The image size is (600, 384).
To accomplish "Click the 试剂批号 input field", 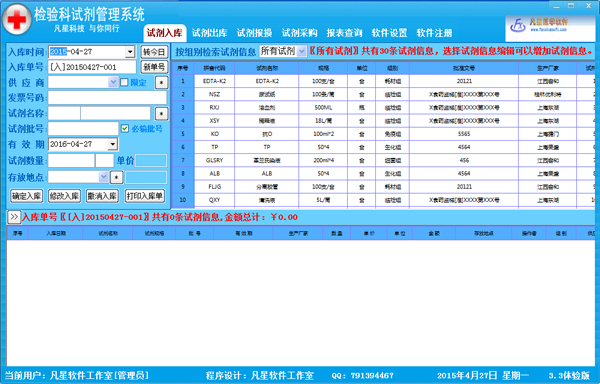I will click(83, 129).
